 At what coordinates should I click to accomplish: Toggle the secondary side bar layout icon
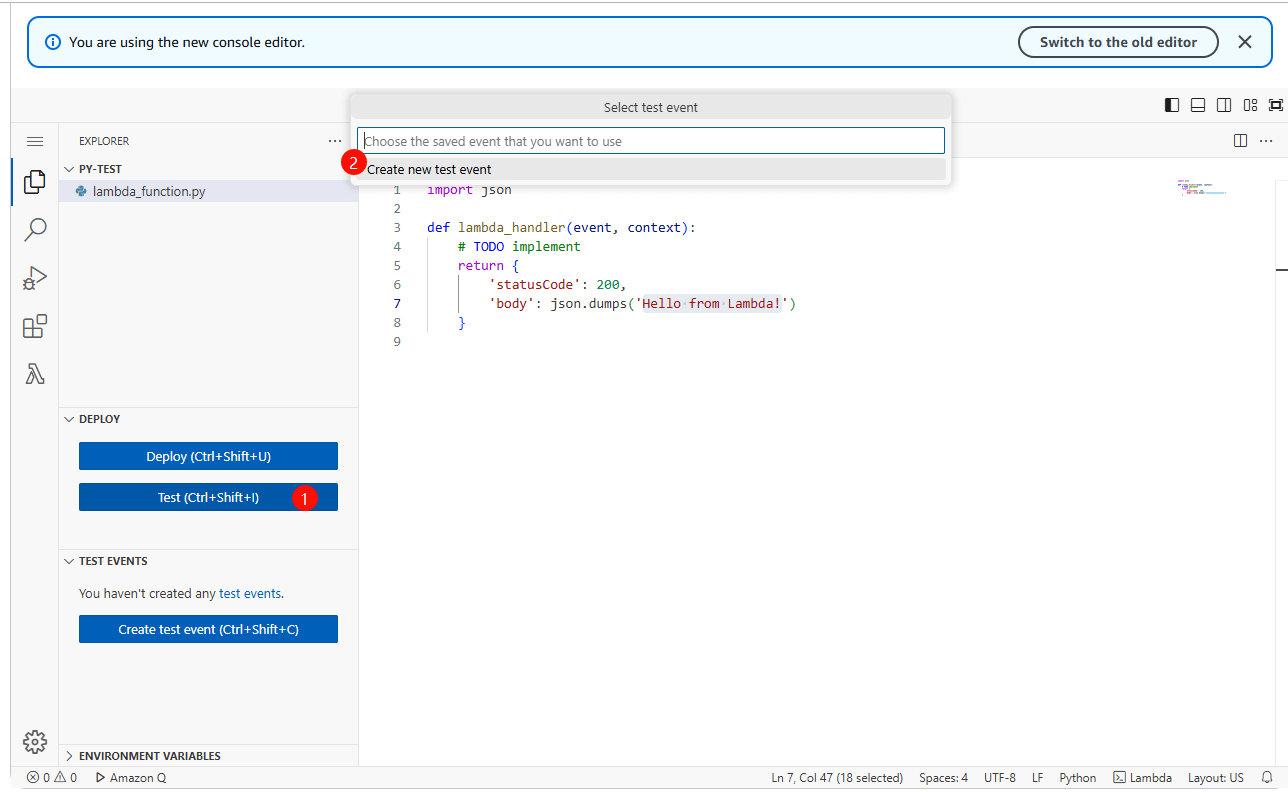pos(1224,105)
